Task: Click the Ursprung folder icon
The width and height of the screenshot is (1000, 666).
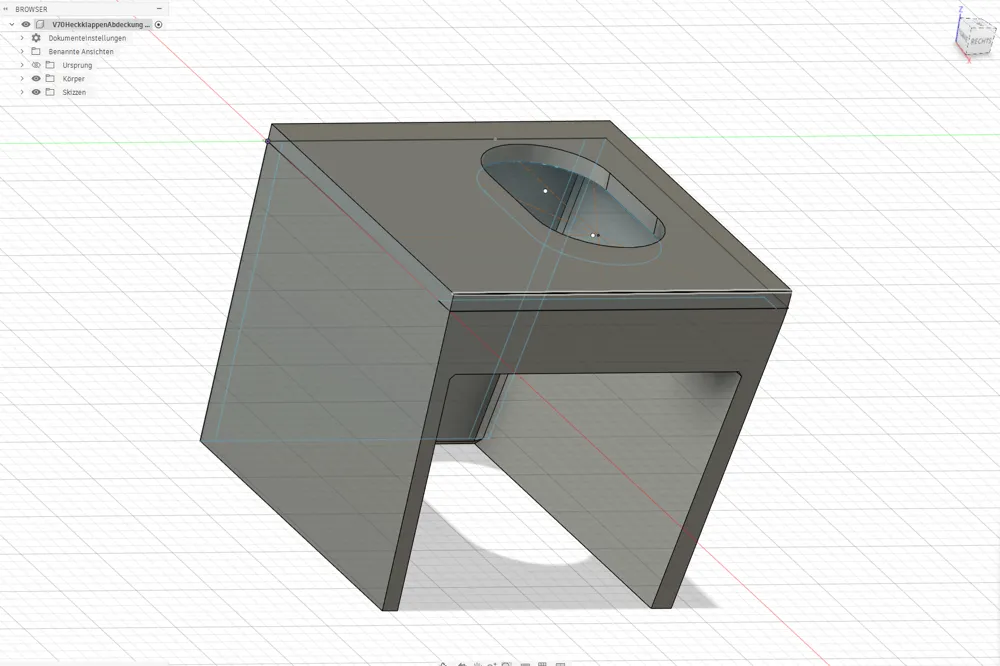Action: point(50,65)
